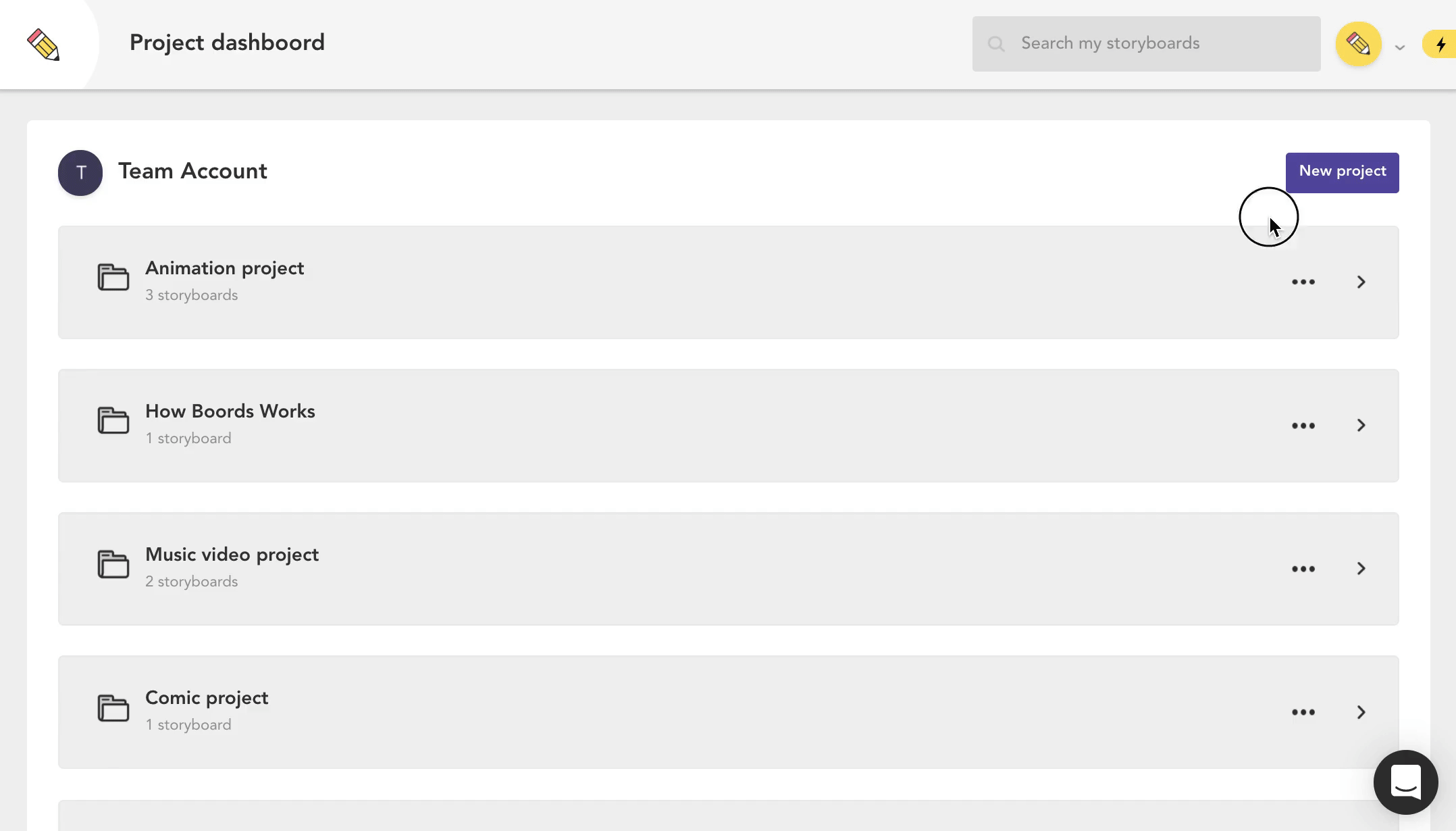Expand How Boords Works chevron
Image resolution: width=1456 pixels, height=831 pixels.
1361,426
